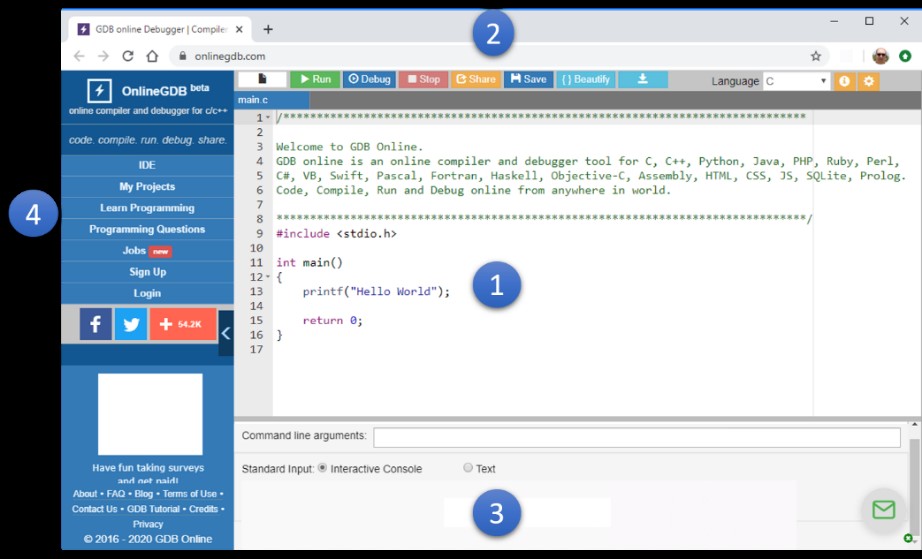Reload the page with refresh icon
Image resolution: width=922 pixels, height=559 pixels.
pos(128,56)
